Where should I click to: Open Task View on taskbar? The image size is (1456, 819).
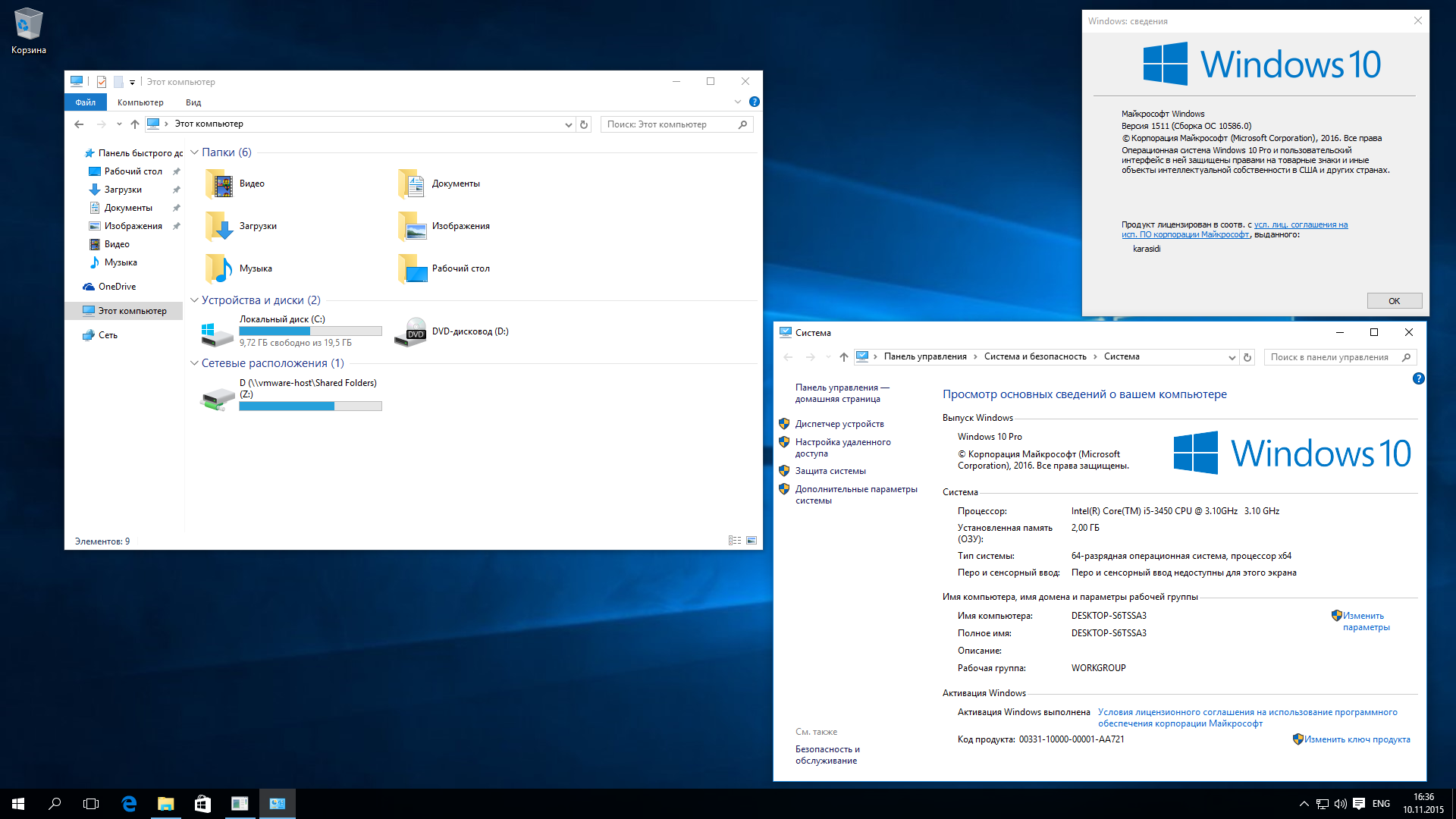point(91,804)
